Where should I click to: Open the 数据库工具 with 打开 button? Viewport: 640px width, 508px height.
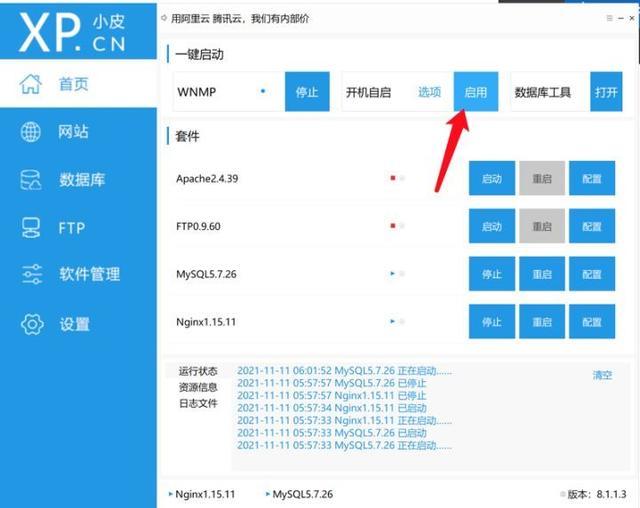606,92
